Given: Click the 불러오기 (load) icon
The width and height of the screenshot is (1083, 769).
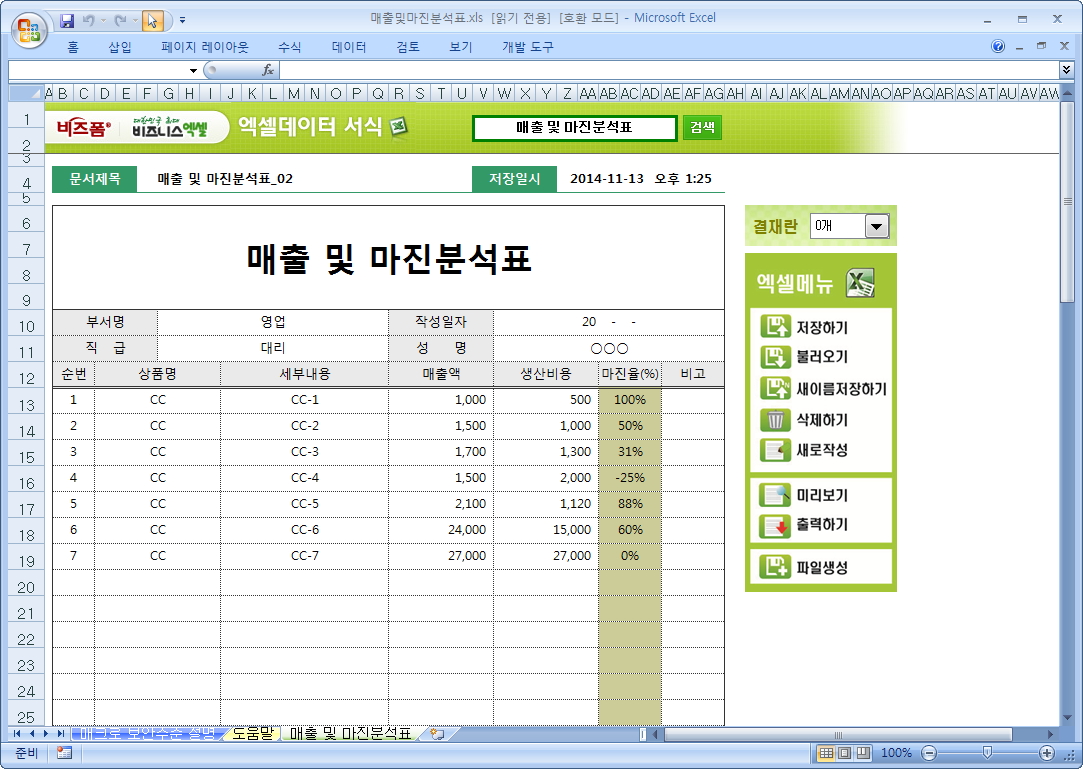Looking at the screenshot, I should point(775,357).
